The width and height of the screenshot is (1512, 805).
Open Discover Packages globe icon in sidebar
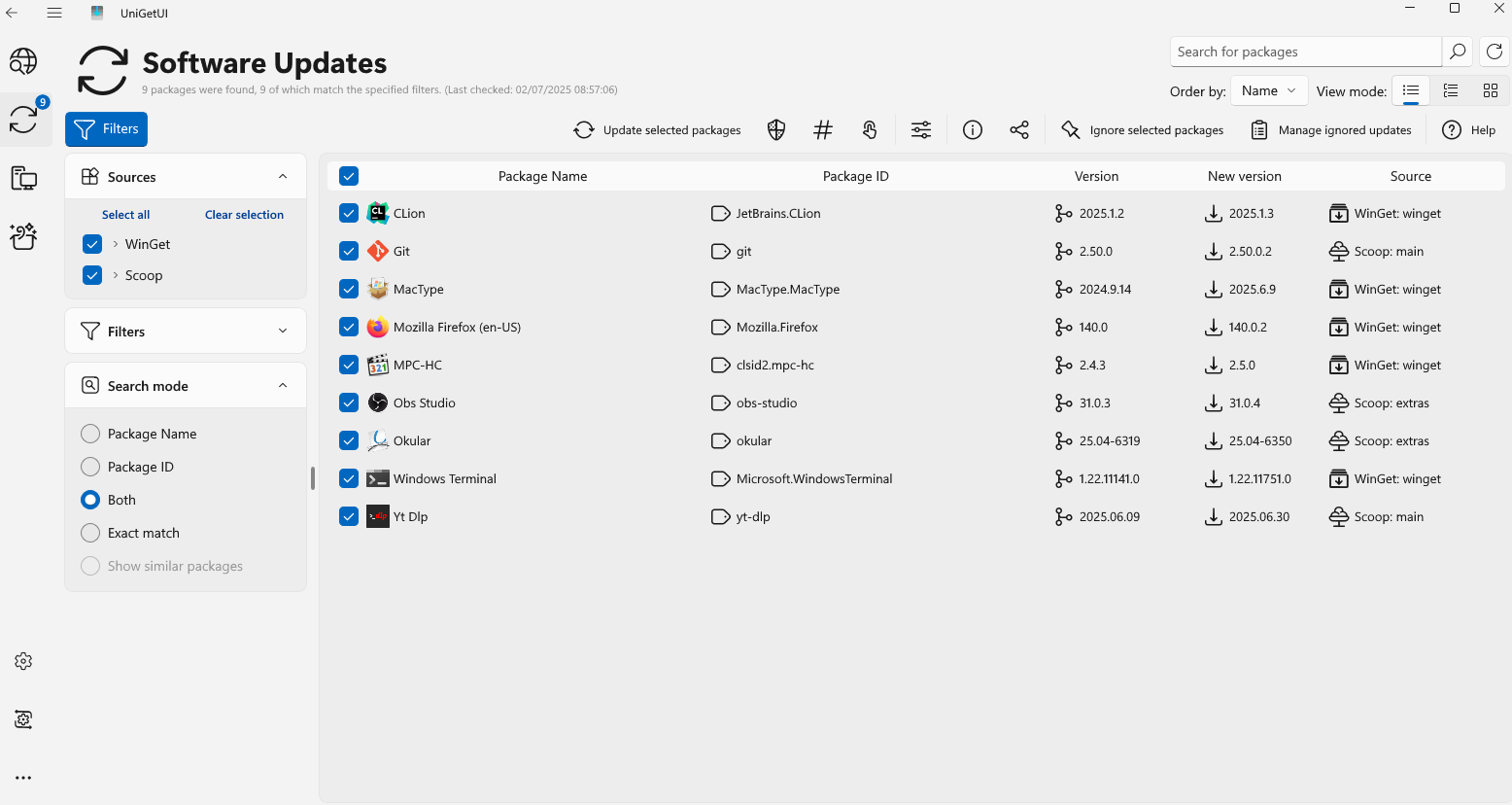click(23, 61)
